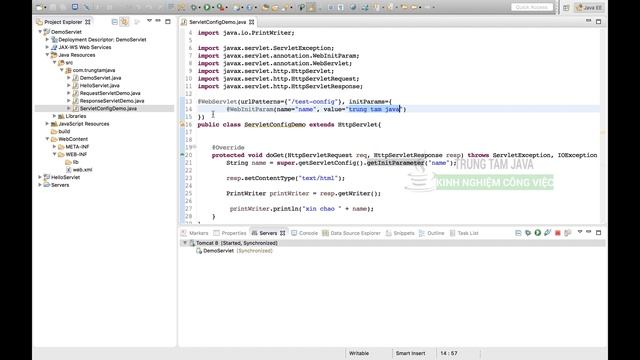Click Smart Insert status bar entry

tap(410, 353)
